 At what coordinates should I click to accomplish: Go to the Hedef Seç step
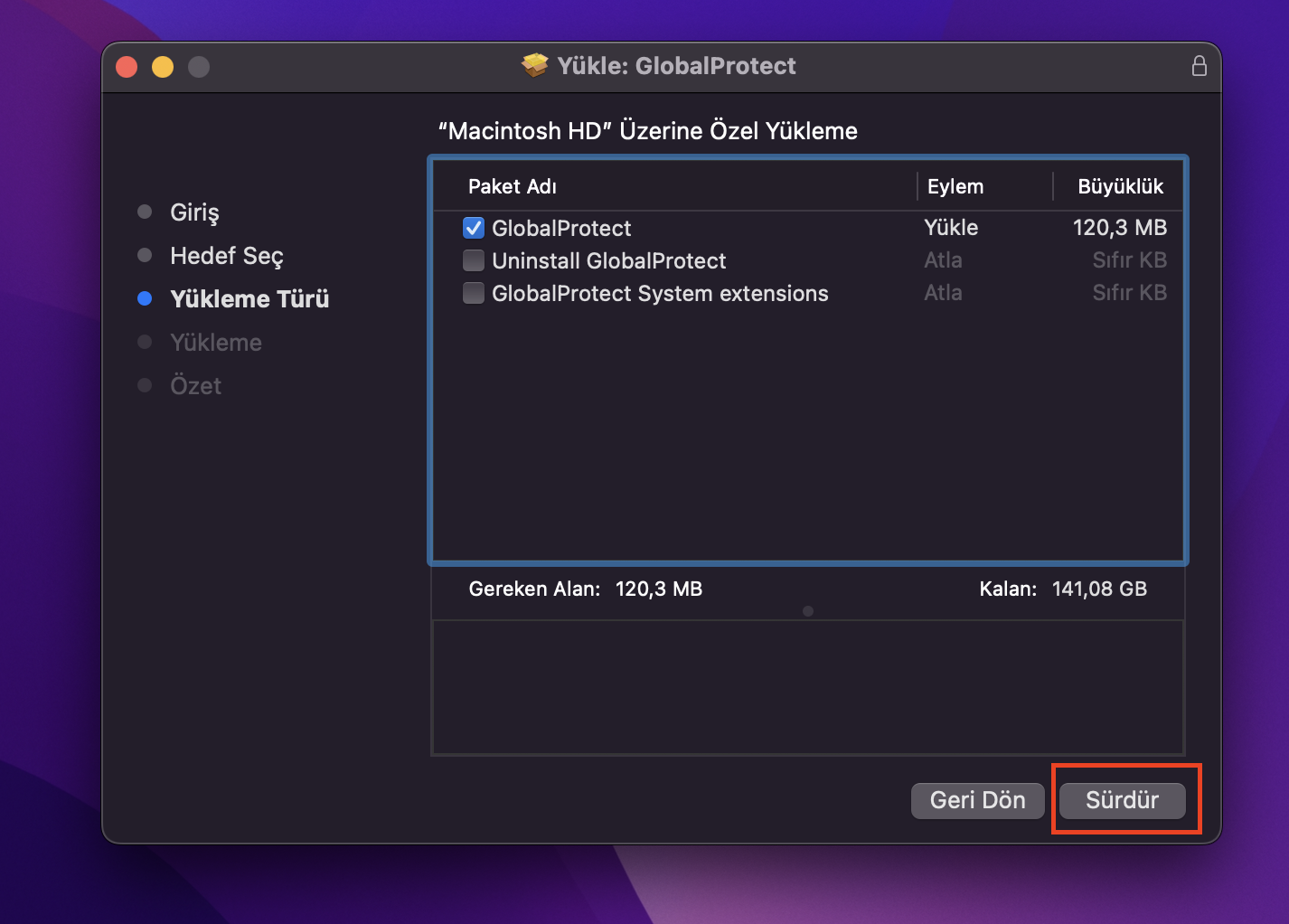226,256
